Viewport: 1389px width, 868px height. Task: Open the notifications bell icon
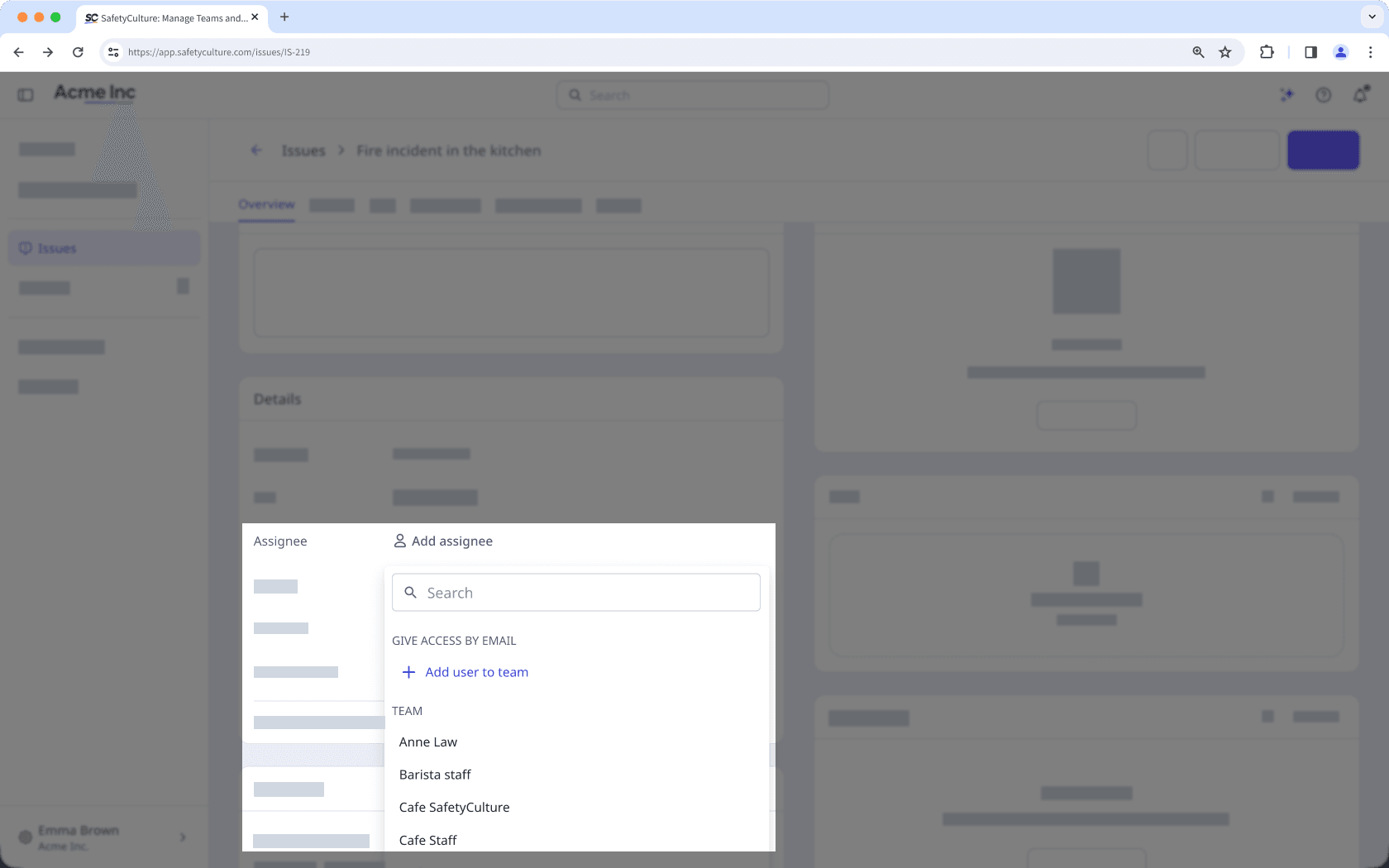pos(1360,94)
